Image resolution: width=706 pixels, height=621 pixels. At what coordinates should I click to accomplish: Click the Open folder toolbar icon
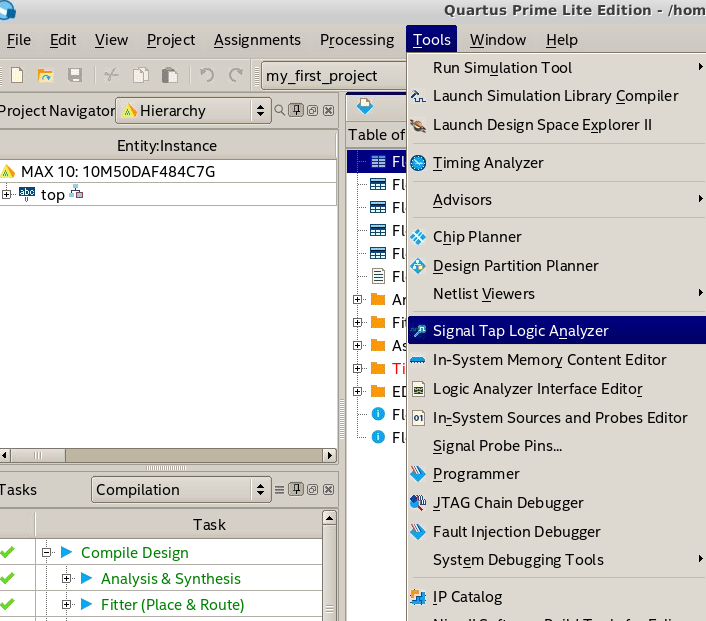45,75
